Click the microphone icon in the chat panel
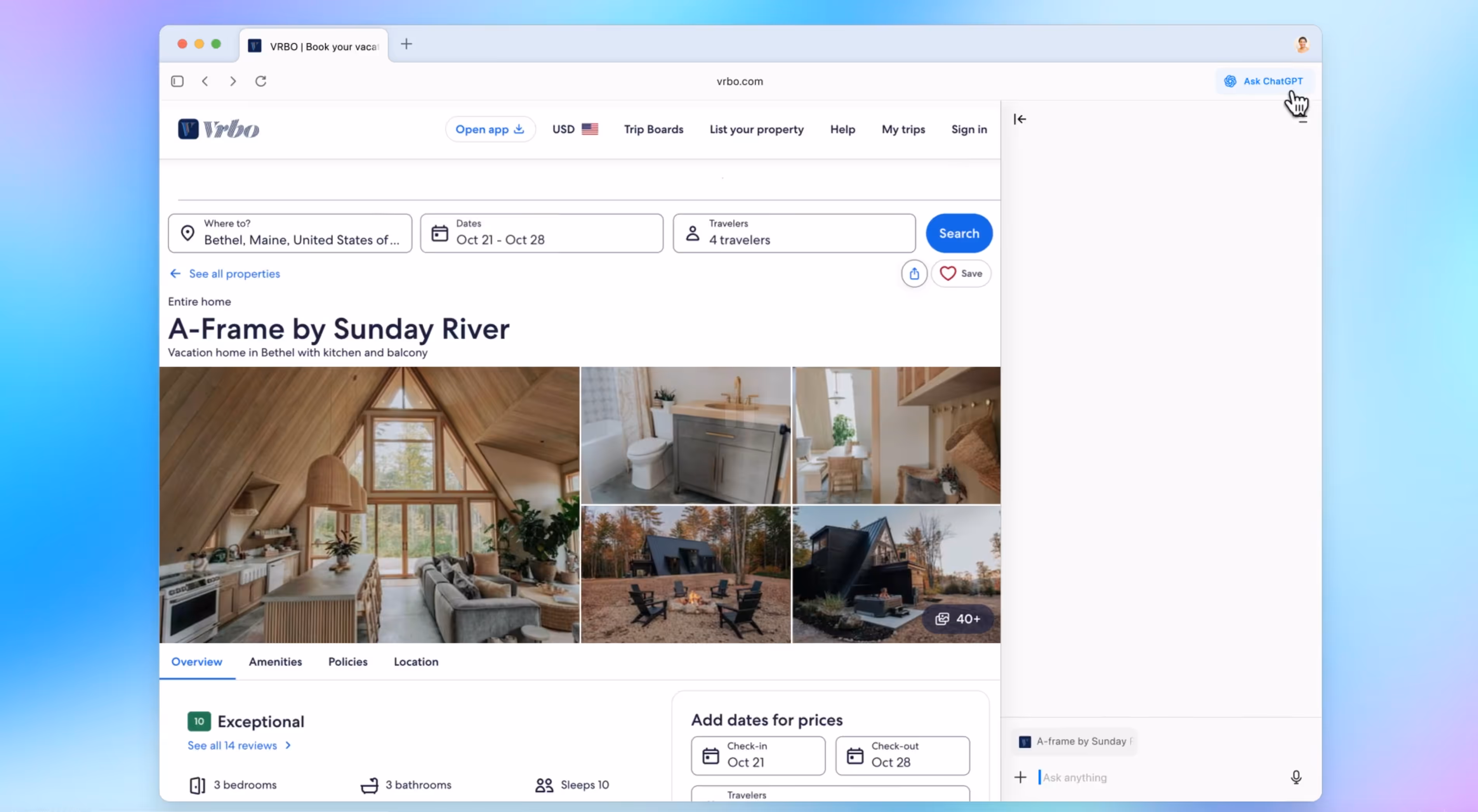 pos(1296,777)
